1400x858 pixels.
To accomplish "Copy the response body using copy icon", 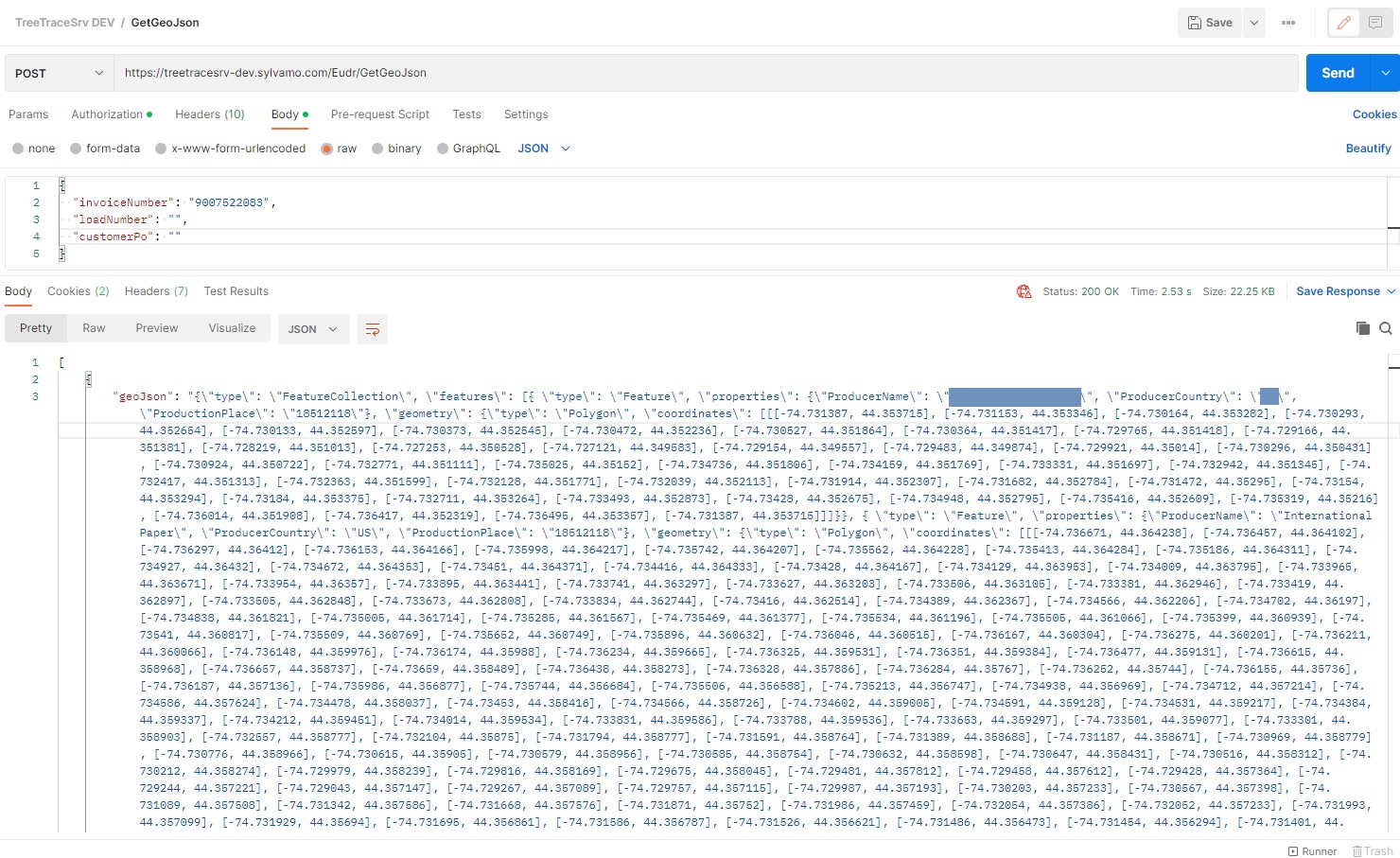I will coord(1363,328).
